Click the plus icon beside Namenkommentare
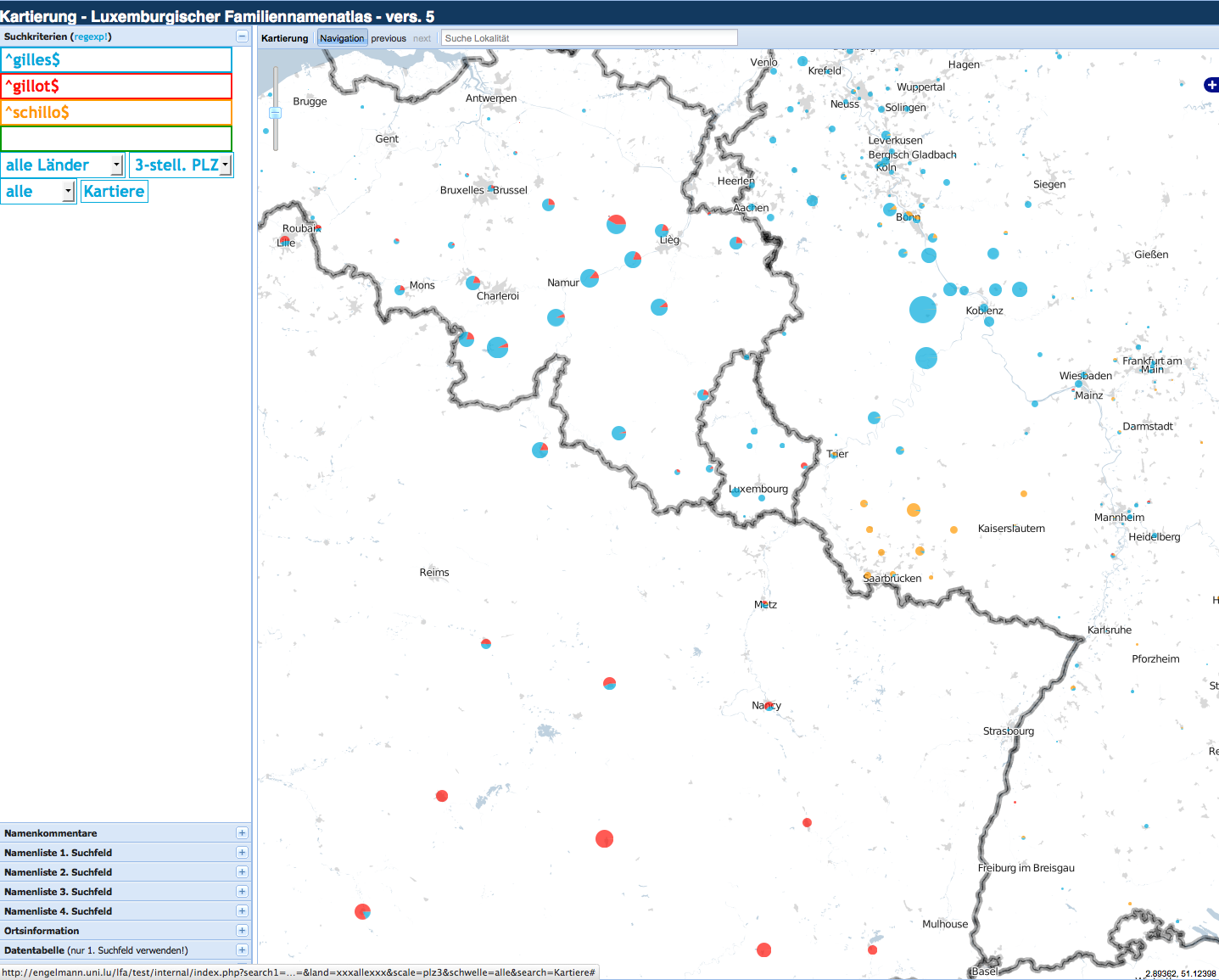 (x=242, y=833)
